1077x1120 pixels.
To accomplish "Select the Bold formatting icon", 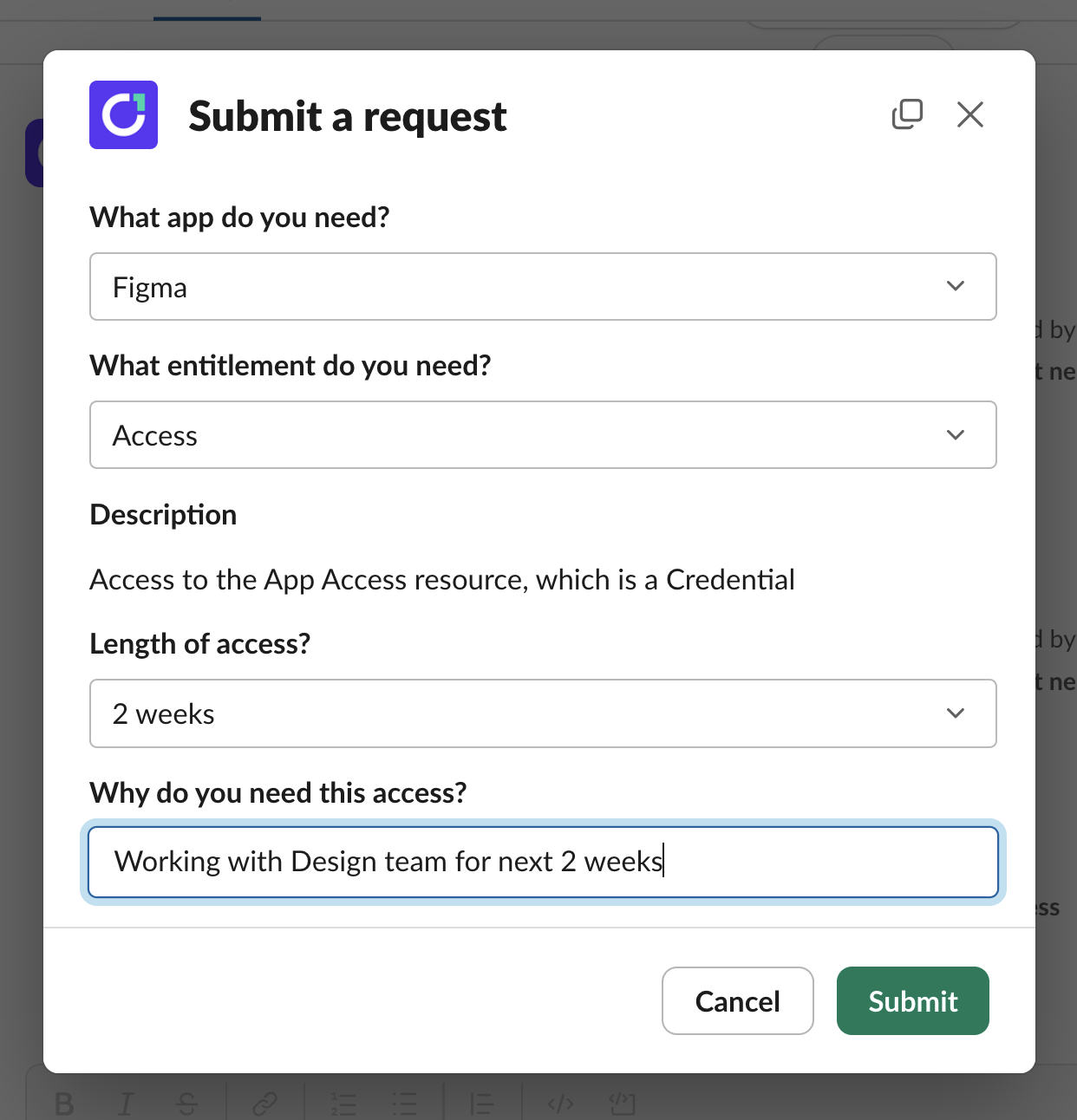I will coord(63,1104).
